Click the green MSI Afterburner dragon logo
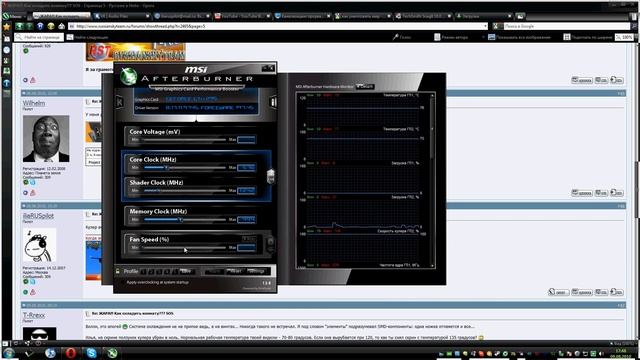 129,76
